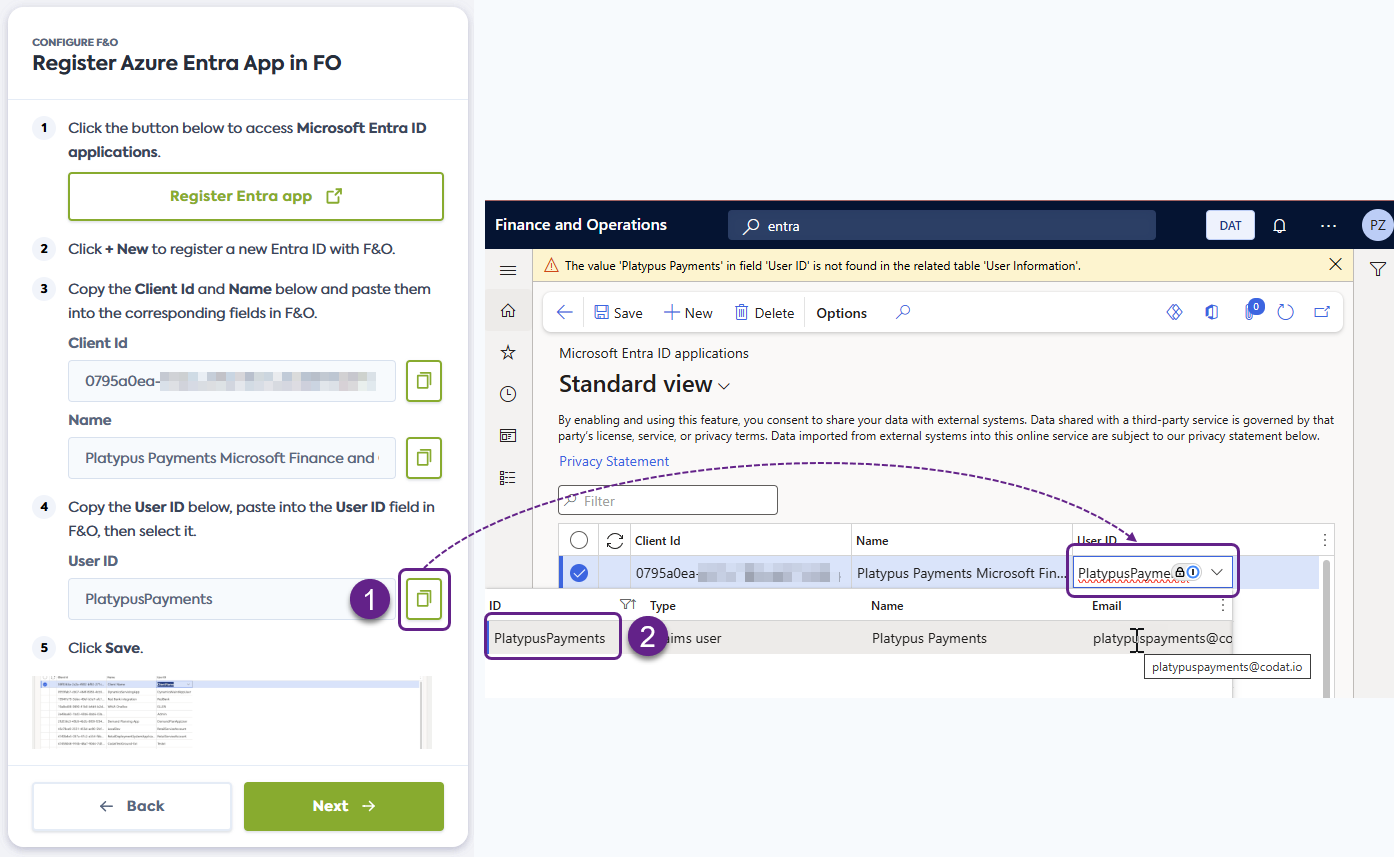Toggle the select-all rows circle
This screenshot has width=1394, height=857.
click(579, 540)
